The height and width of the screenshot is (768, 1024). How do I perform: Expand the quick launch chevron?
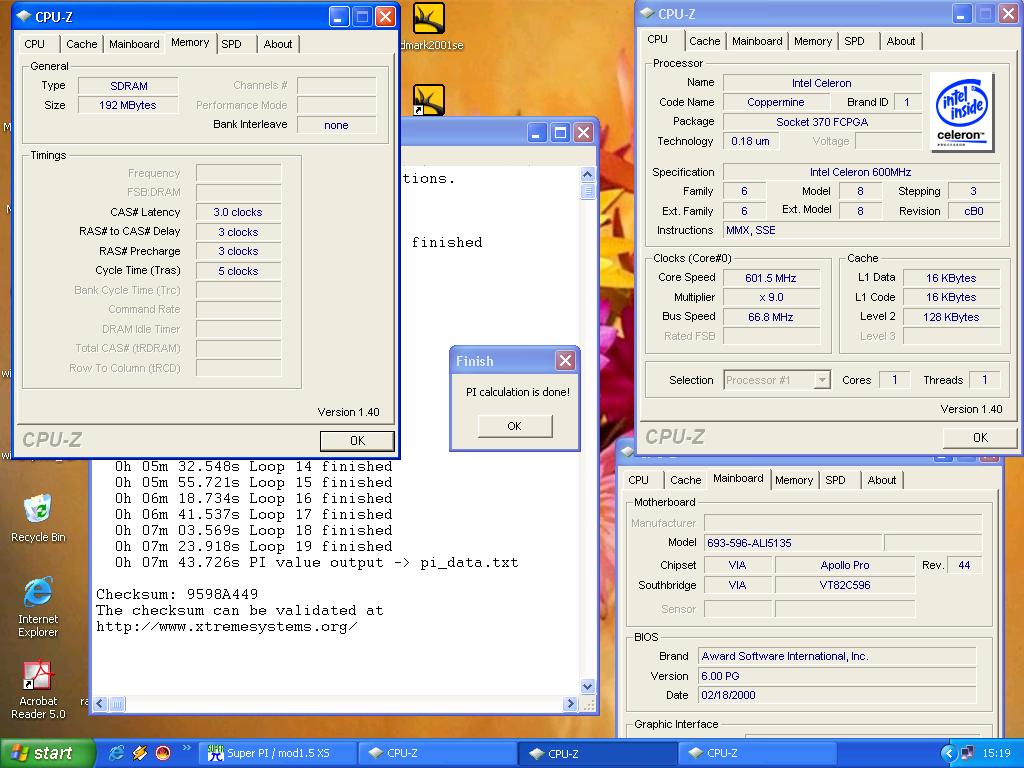click(186, 748)
